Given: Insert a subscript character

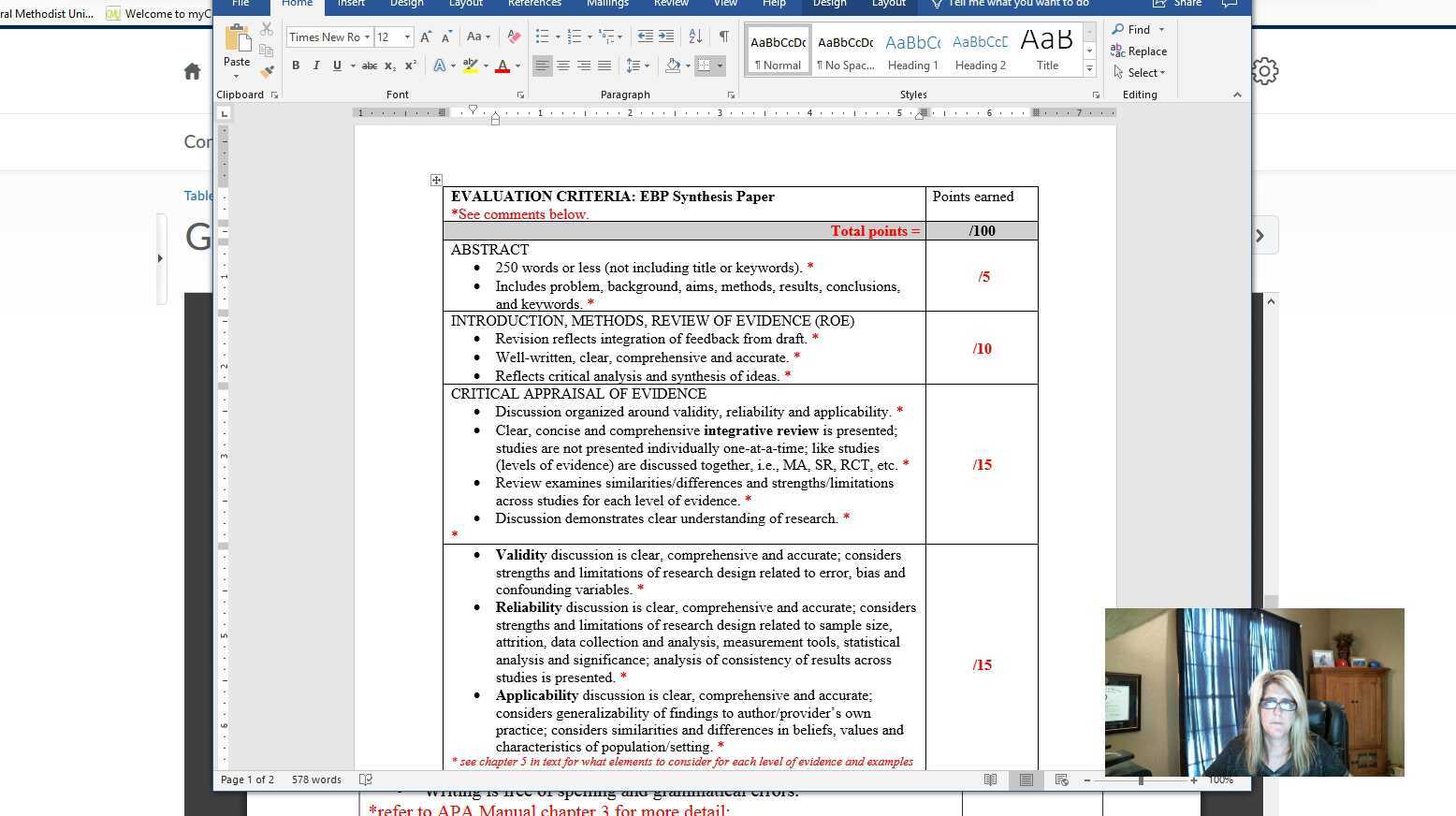Looking at the screenshot, I should [x=389, y=66].
